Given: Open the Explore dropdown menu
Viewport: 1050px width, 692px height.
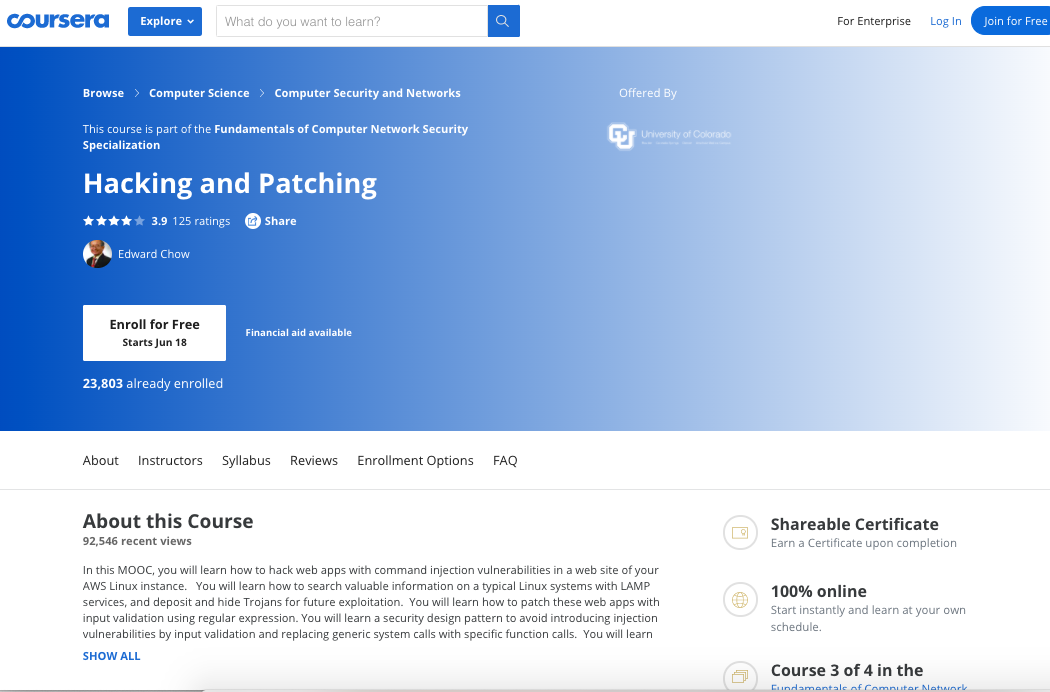Looking at the screenshot, I should tap(165, 21).
